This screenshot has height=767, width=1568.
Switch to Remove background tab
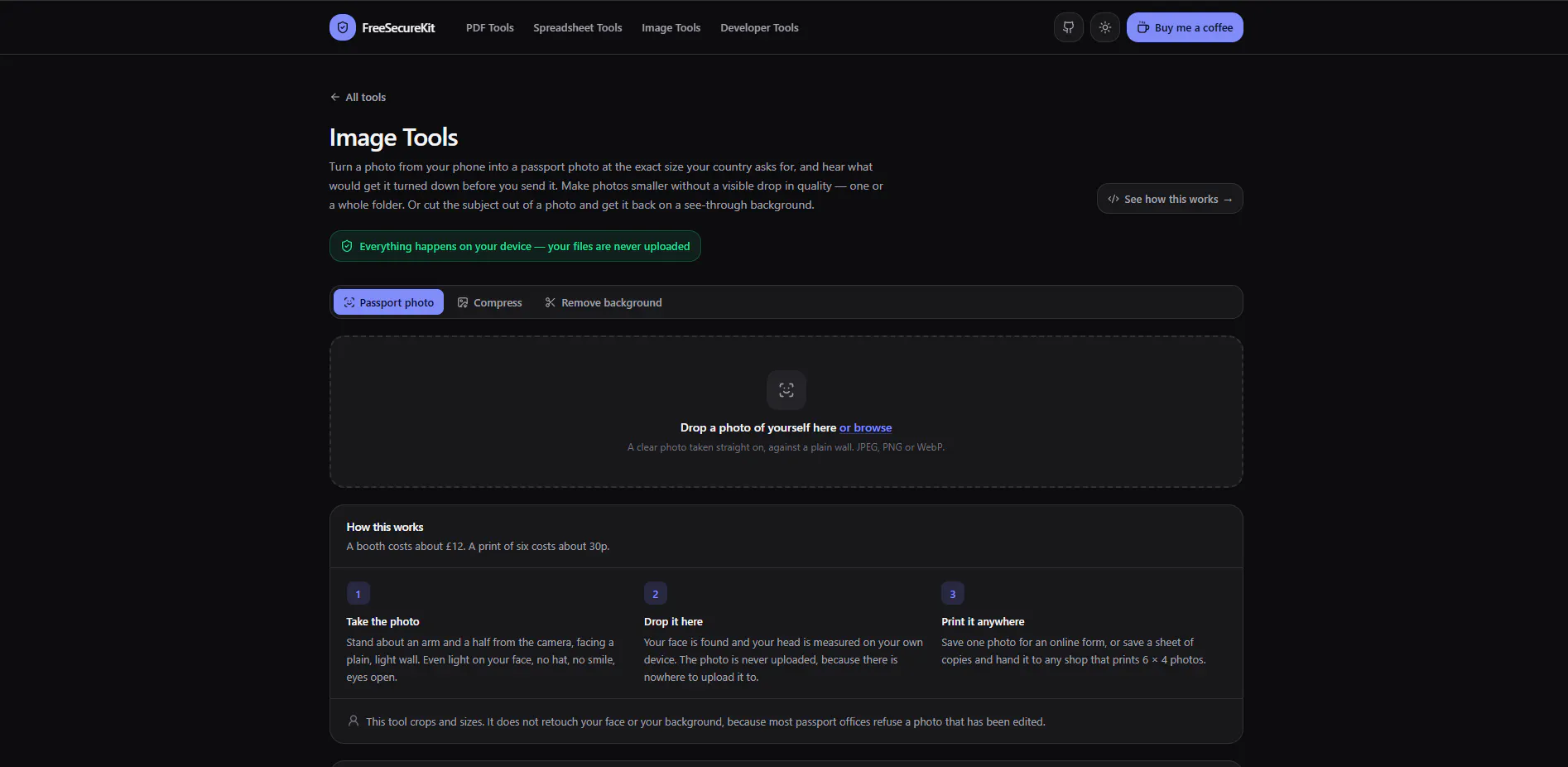[x=604, y=302]
